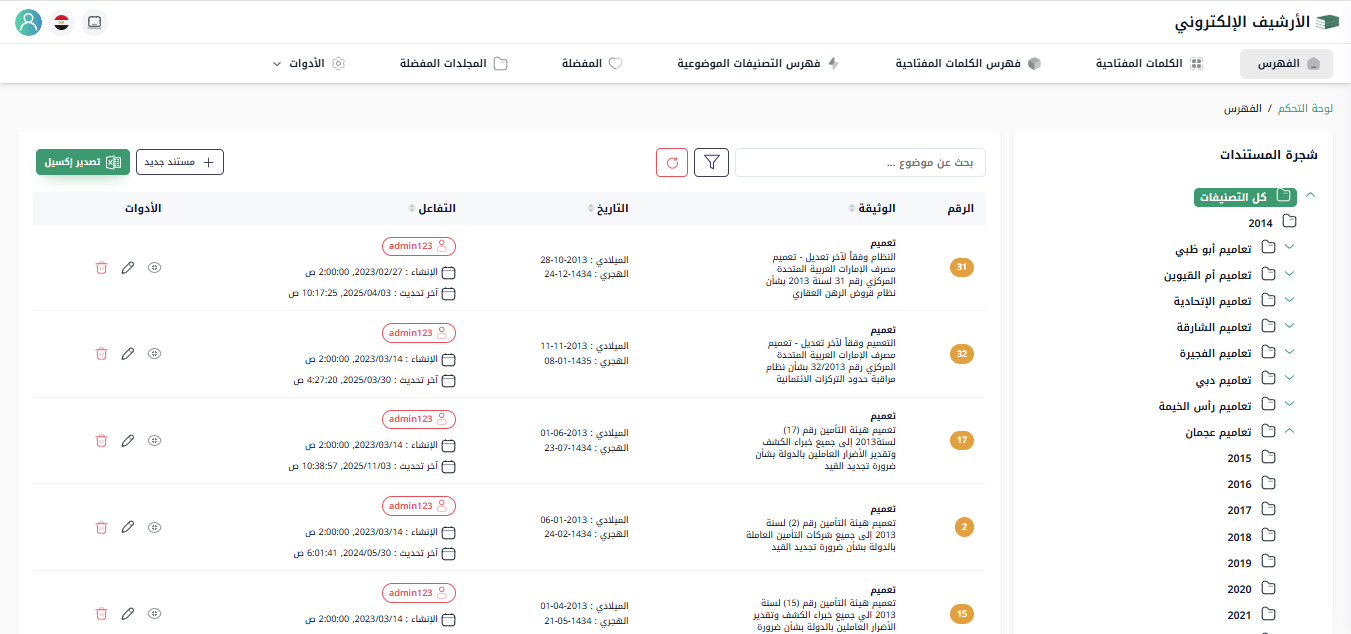Collapse the تعاميم عجمان tree folder
Viewport: 1351px width, 634px height.
tap(1289, 431)
